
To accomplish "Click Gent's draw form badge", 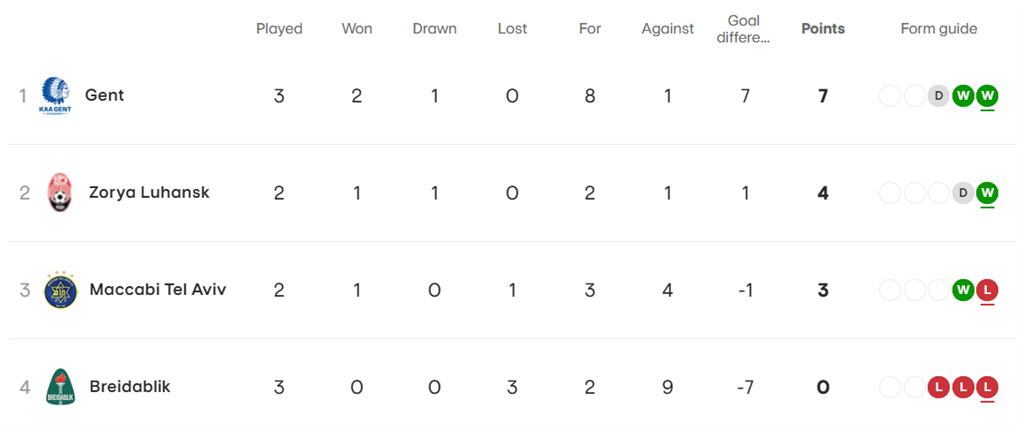I will click(x=939, y=96).
